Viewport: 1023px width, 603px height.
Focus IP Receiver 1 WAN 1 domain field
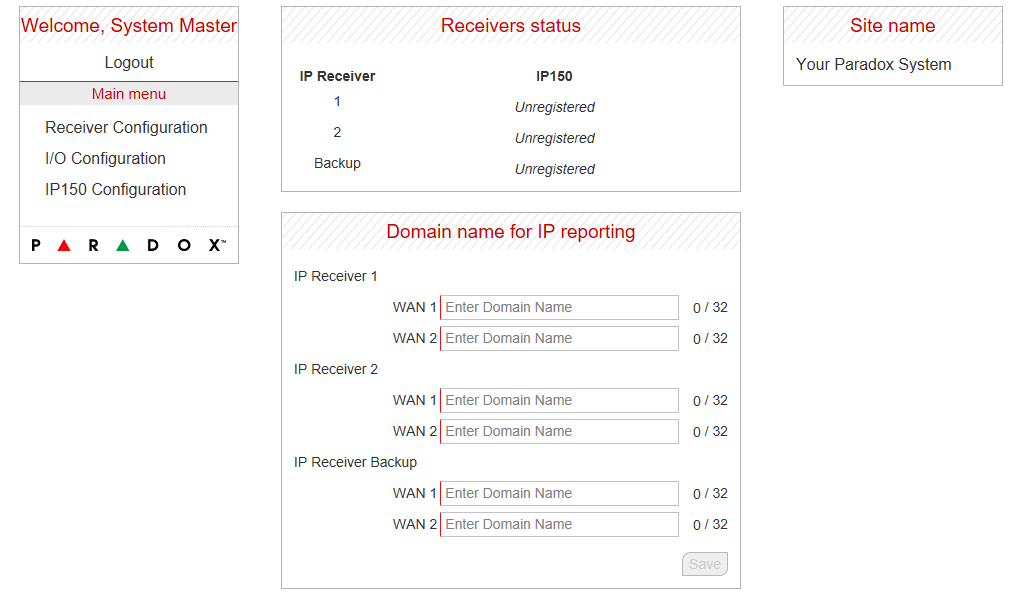tap(559, 307)
